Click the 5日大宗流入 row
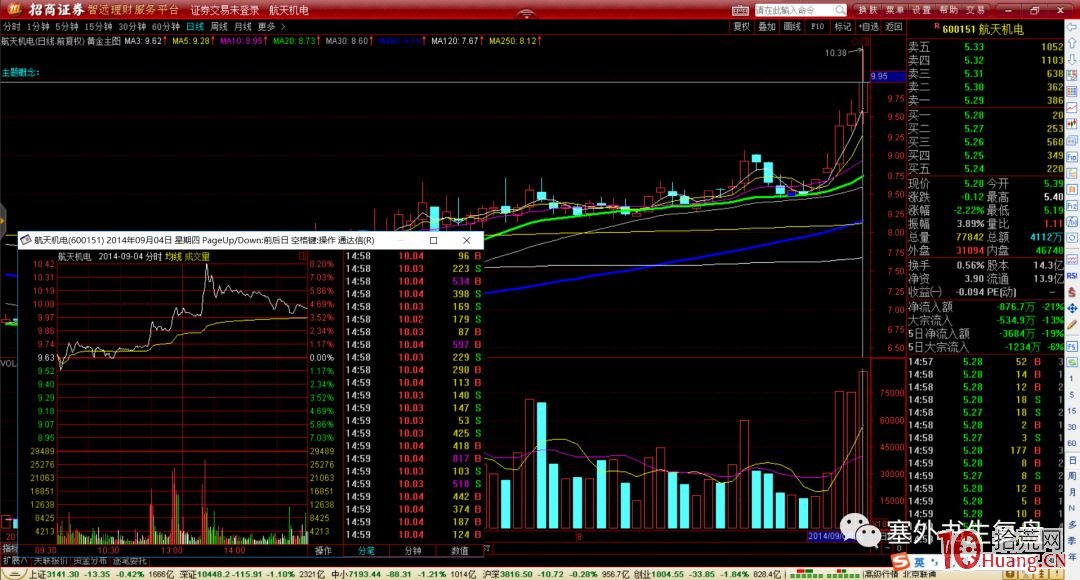The height and width of the screenshot is (580, 1080). (x=986, y=347)
